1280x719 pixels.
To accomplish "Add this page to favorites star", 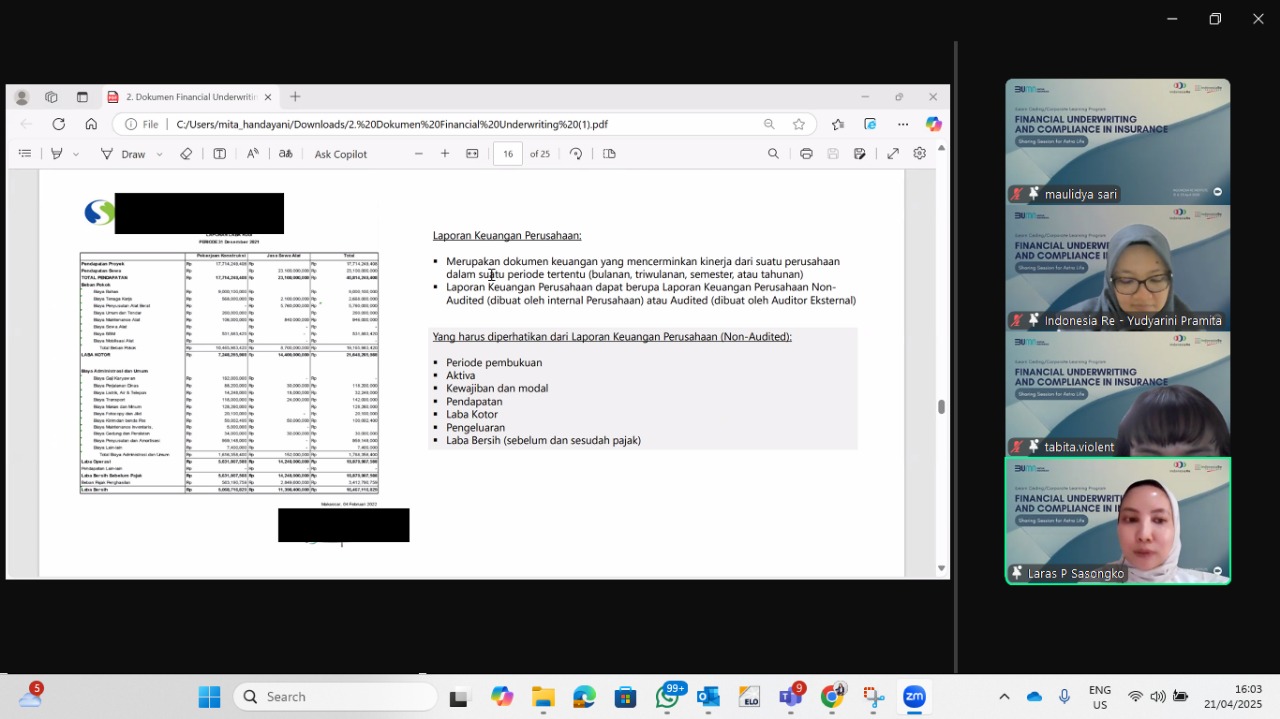I will [x=799, y=124].
